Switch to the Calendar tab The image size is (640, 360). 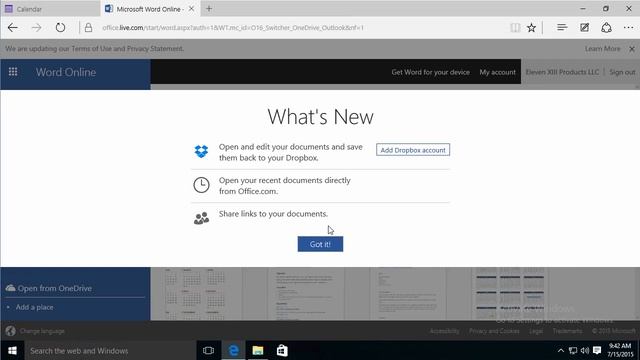[50, 9]
